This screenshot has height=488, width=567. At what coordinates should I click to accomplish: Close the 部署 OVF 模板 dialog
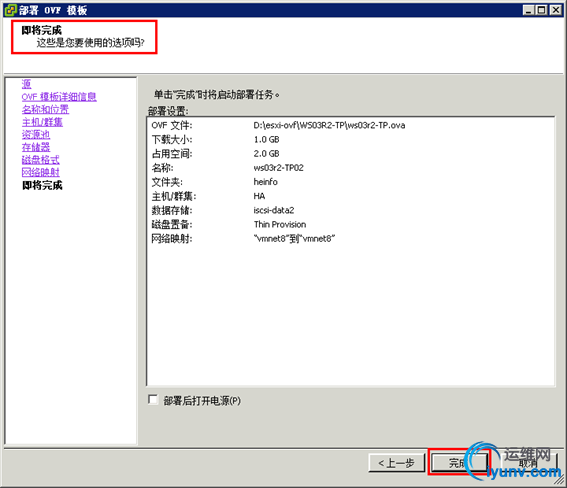[x=555, y=10]
